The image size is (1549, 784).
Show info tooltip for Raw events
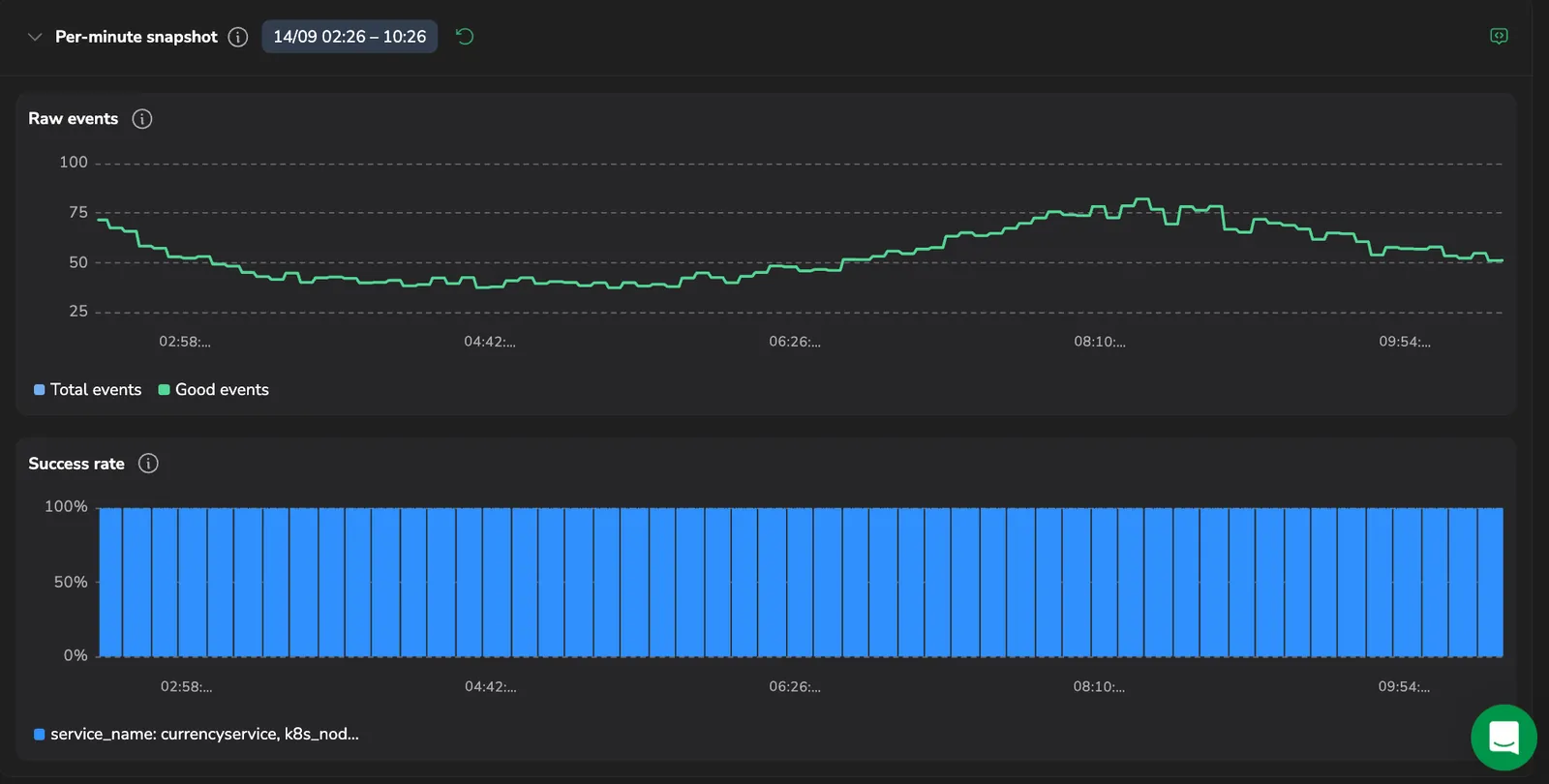point(142,119)
